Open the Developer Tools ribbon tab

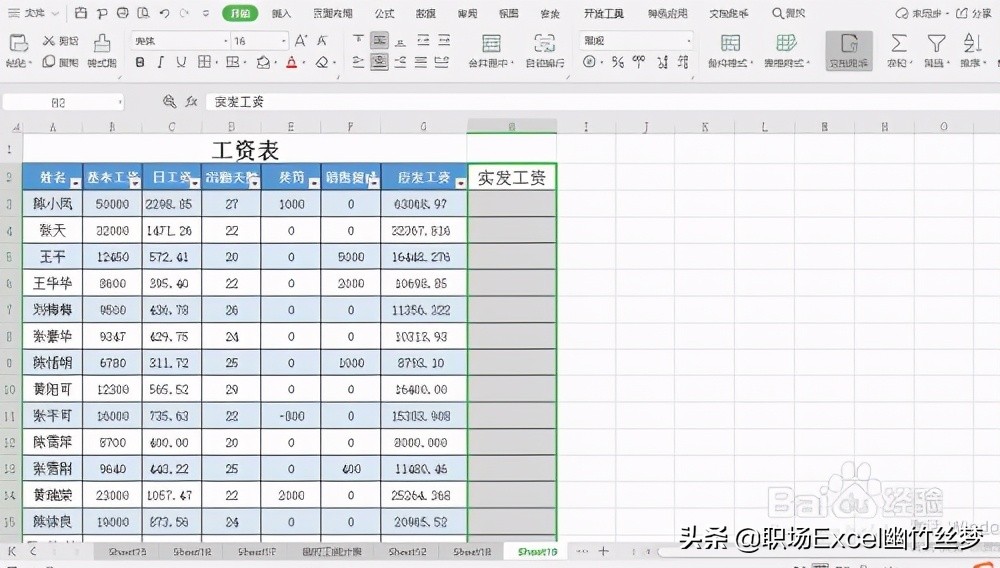[x=603, y=13]
